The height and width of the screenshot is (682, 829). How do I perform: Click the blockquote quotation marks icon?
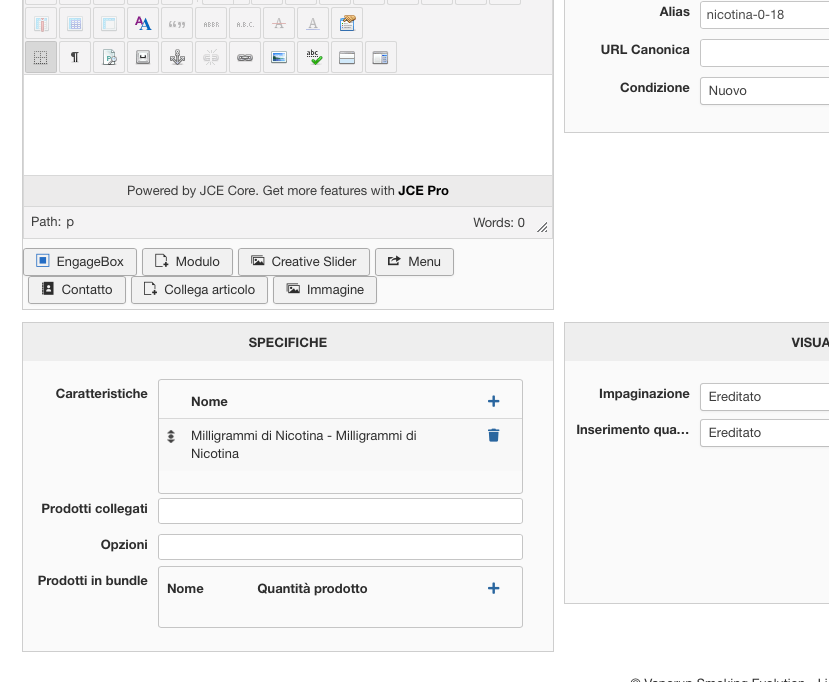[x=177, y=24]
